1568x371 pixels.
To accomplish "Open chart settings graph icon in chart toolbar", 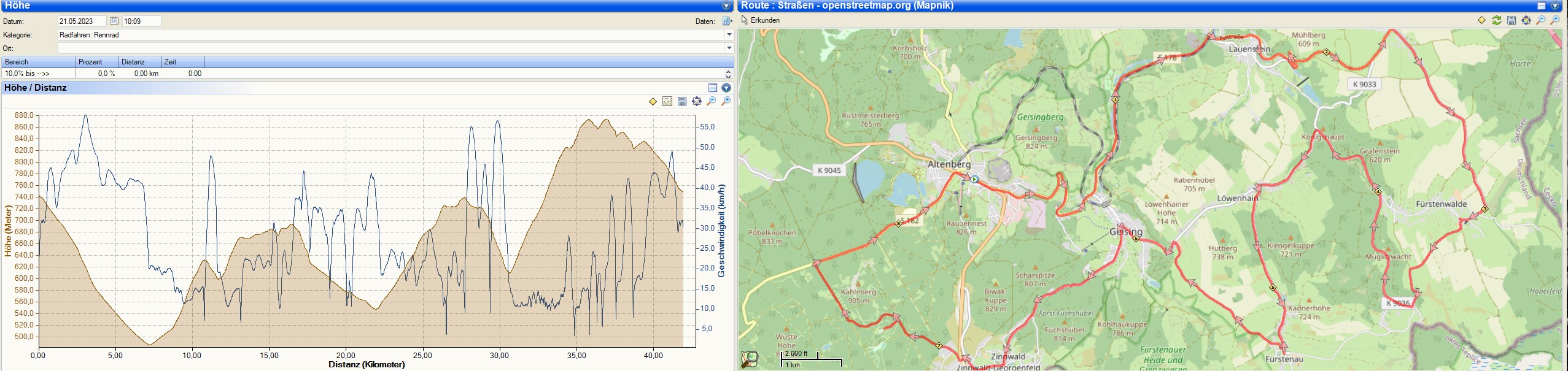I will pyautogui.click(x=667, y=101).
